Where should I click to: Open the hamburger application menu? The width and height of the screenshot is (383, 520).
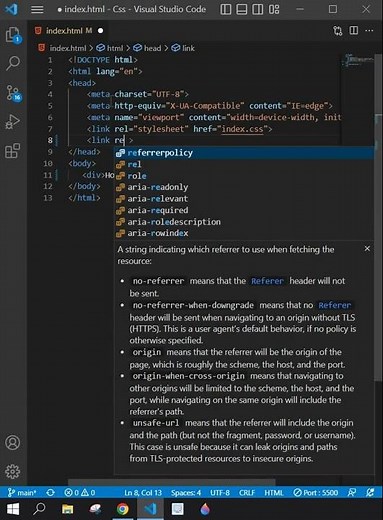37,9
